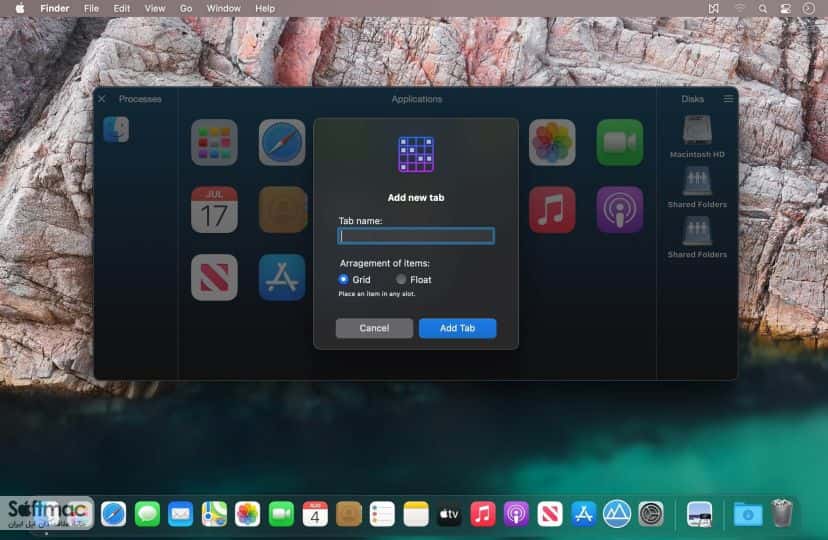This screenshot has height=540, width=828.
Task: Open App Store from the Dock
Action: tap(584, 514)
